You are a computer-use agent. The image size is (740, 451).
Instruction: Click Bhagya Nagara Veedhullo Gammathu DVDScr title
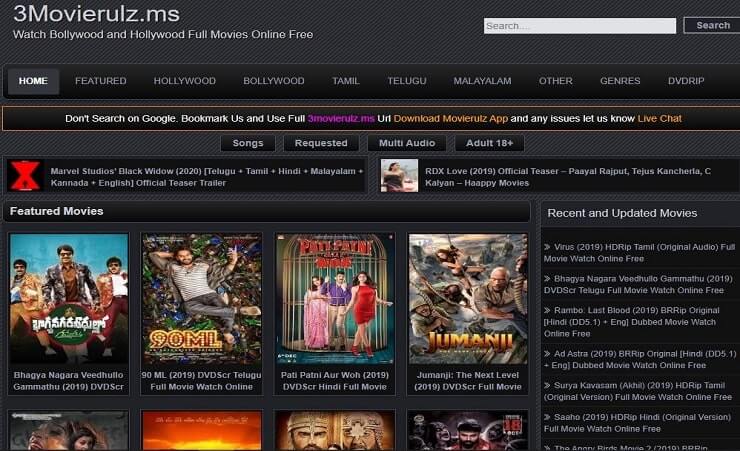click(68, 381)
